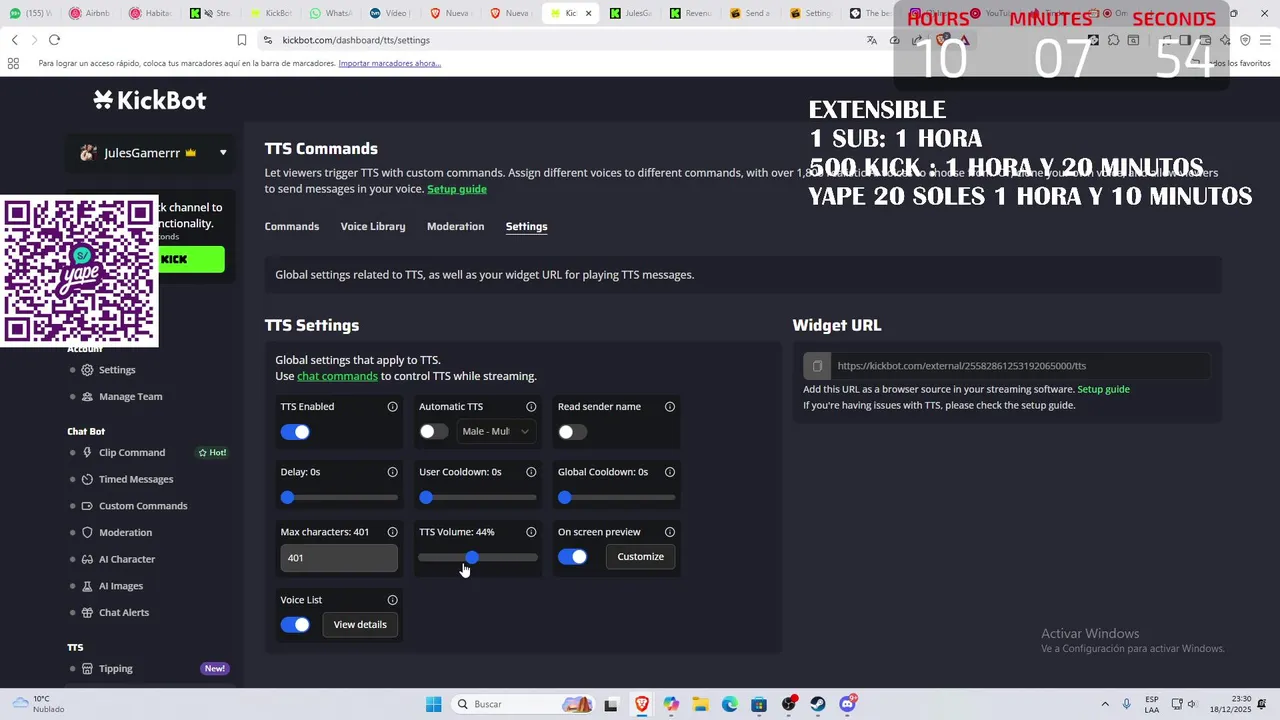Reload the page in the browser
The image size is (1280, 720).
(x=54, y=40)
